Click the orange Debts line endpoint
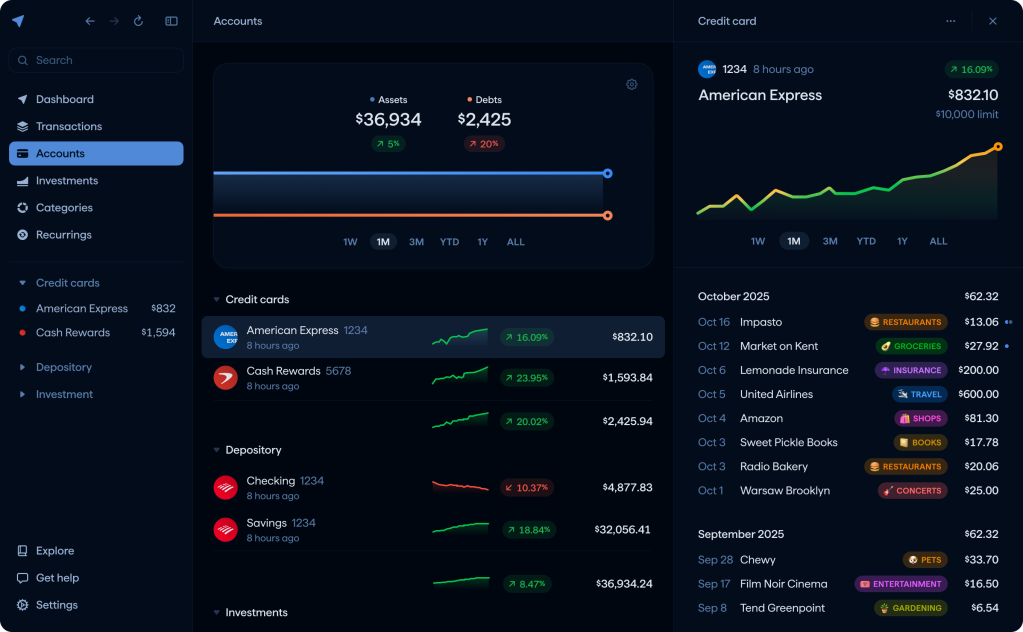The image size is (1023, 632). pos(607,215)
